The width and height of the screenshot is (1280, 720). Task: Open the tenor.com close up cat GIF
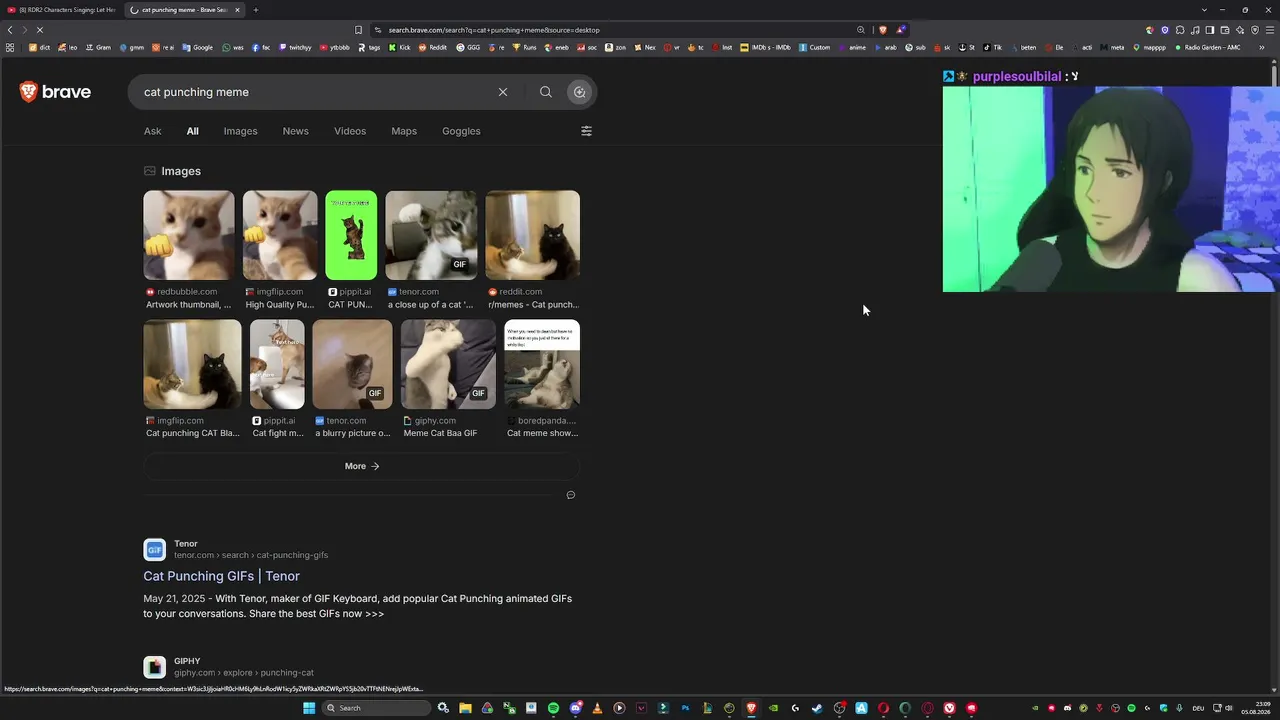[x=431, y=235]
